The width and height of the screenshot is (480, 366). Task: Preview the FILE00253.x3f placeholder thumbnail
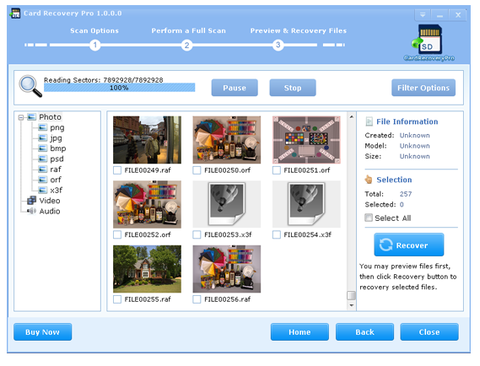tap(227, 204)
